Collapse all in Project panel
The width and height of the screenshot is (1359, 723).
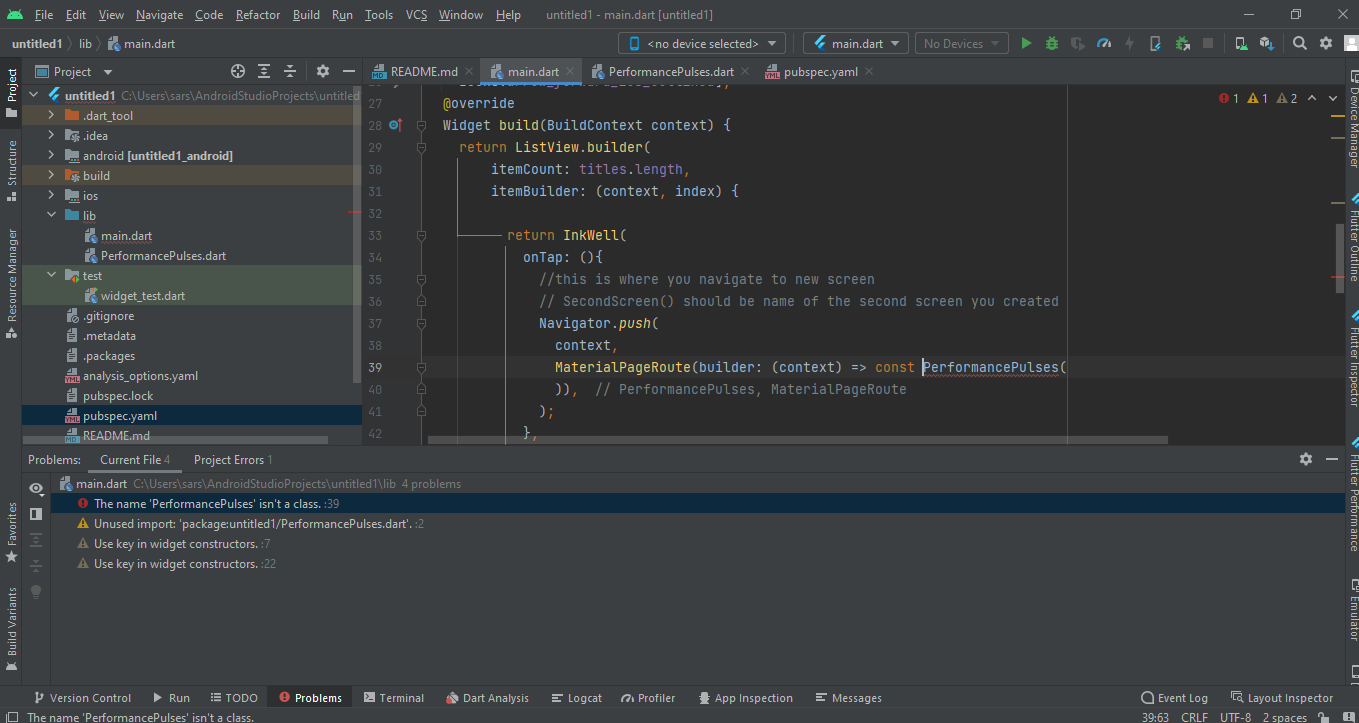pos(290,71)
